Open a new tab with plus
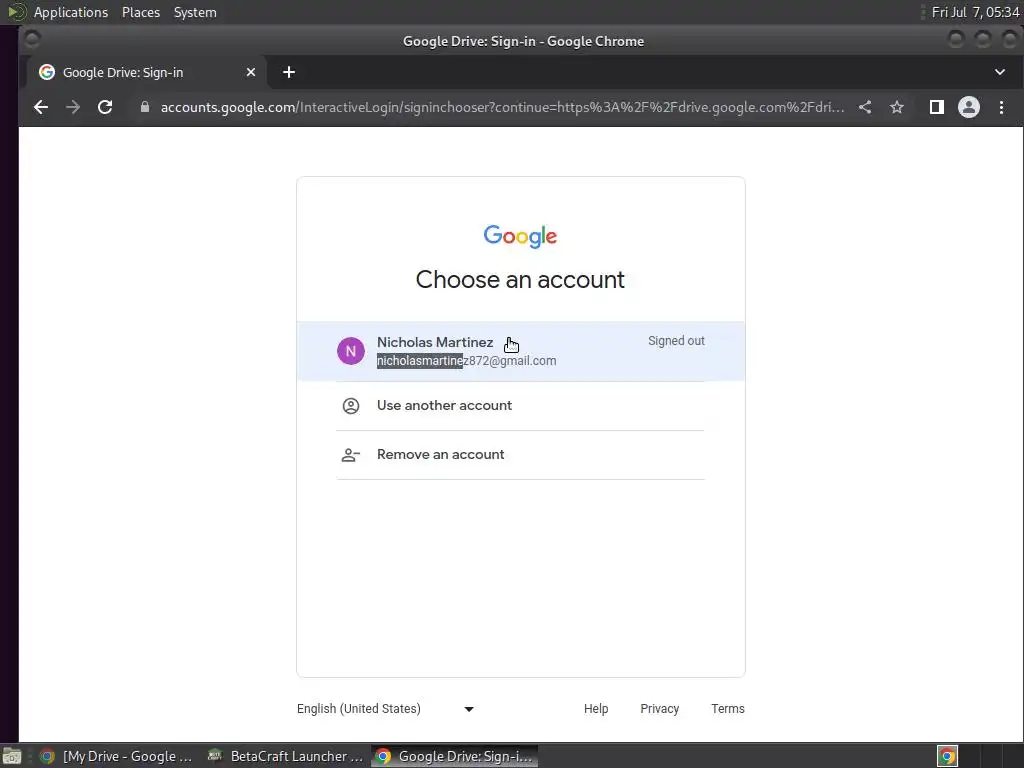This screenshot has width=1024, height=768. coord(289,72)
